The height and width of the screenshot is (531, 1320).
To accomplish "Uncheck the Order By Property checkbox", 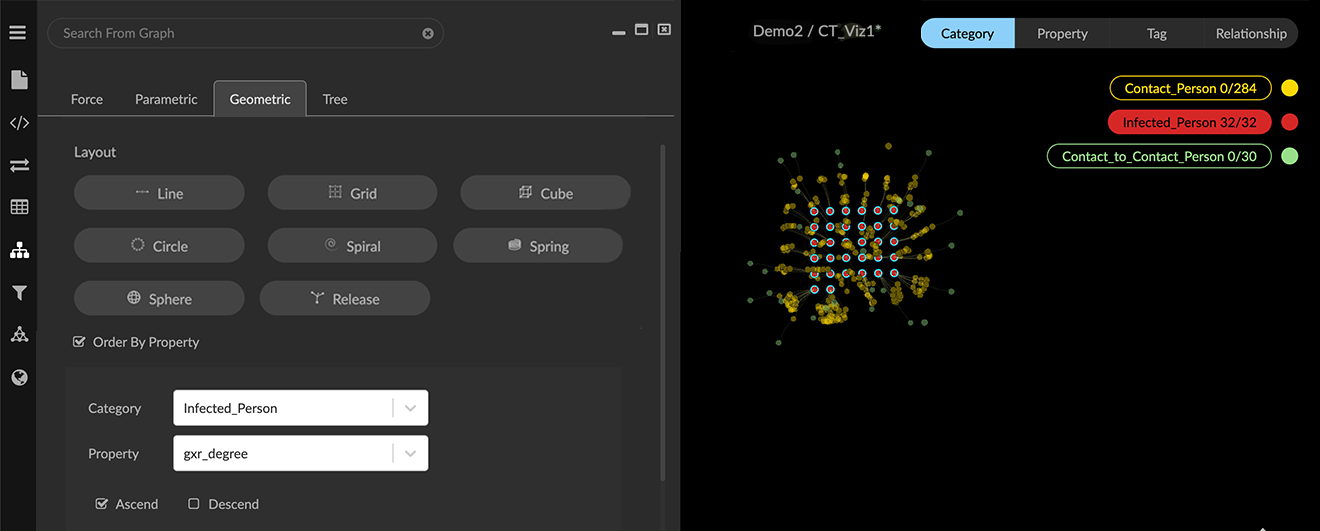I will (x=80, y=342).
